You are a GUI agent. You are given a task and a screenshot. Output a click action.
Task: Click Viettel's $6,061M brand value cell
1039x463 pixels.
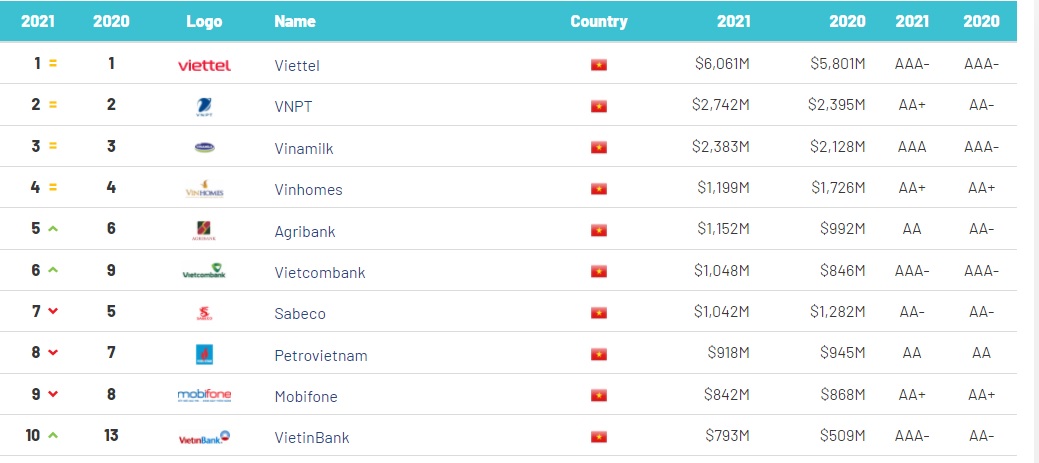(722, 64)
